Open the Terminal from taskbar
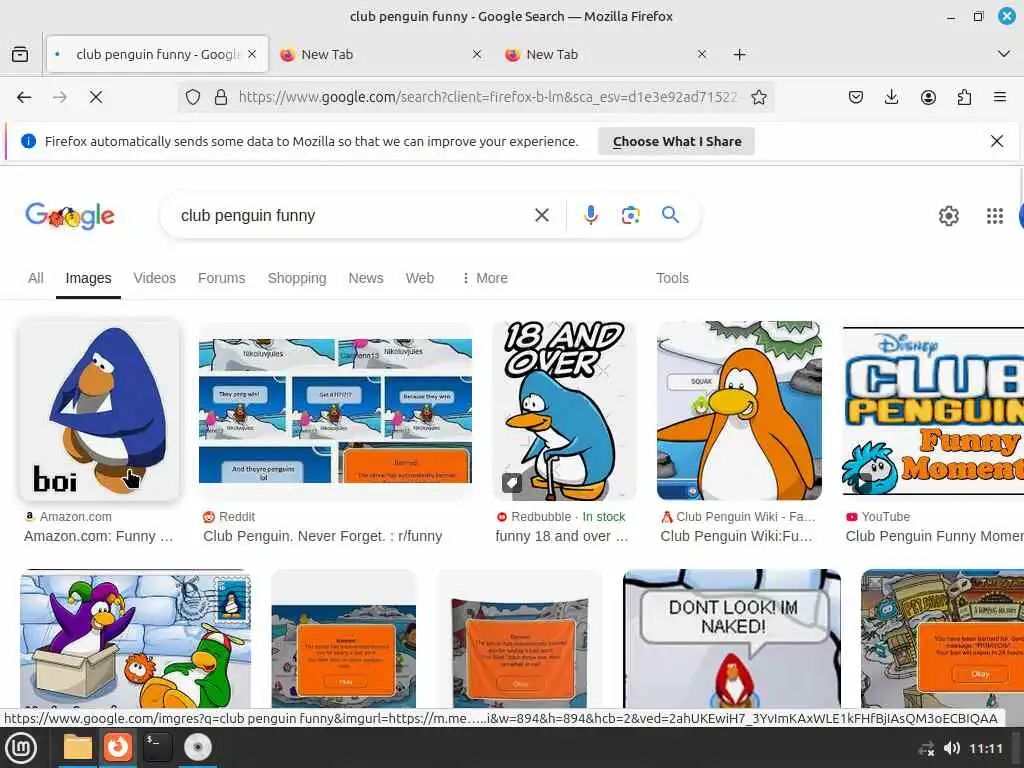This screenshot has width=1024, height=768. pyautogui.click(x=157, y=748)
